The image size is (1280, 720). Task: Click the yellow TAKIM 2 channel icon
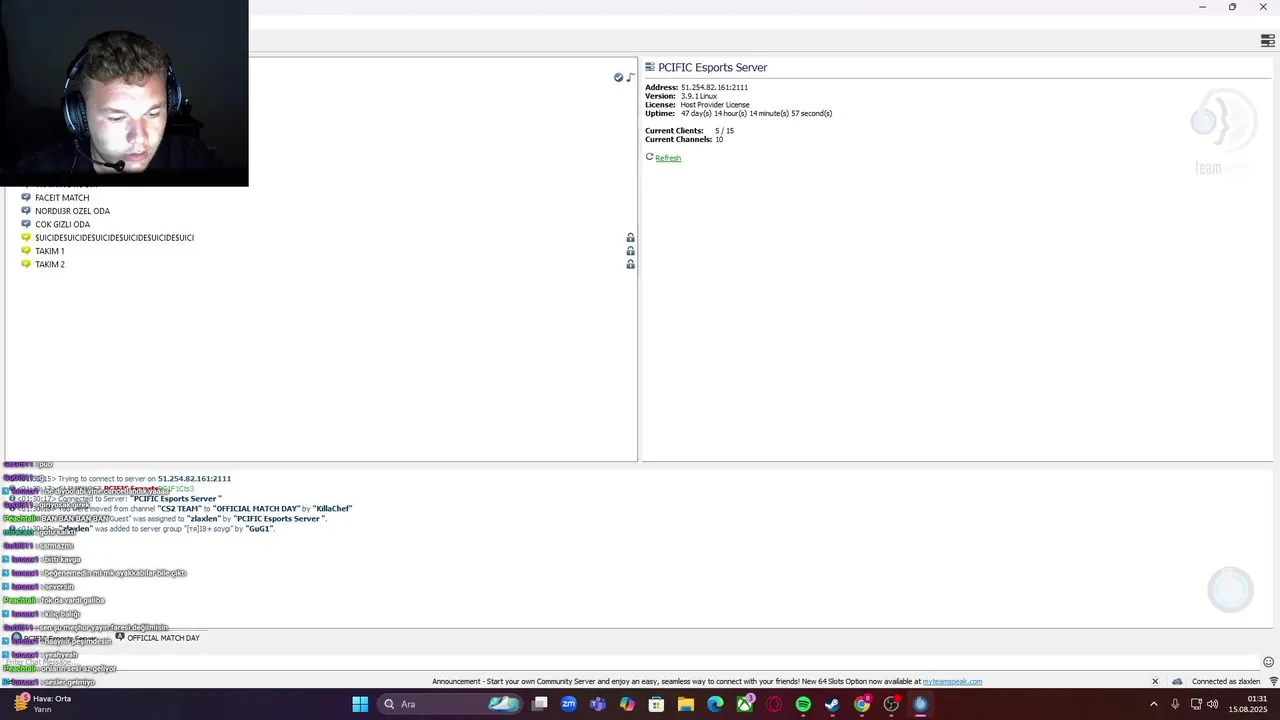point(26,264)
